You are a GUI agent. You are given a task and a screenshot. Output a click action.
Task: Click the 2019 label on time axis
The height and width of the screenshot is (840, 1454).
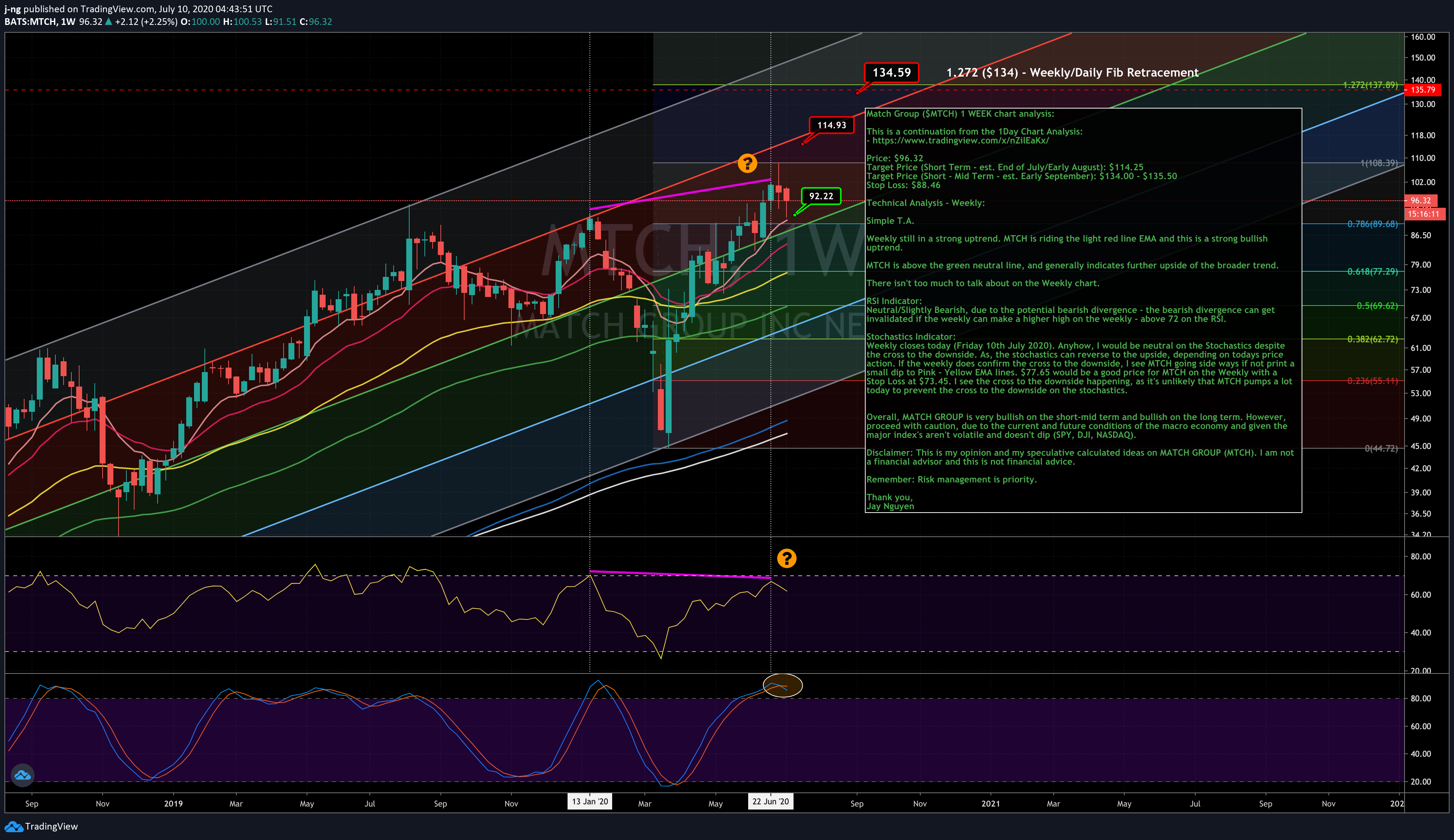tap(173, 804)
